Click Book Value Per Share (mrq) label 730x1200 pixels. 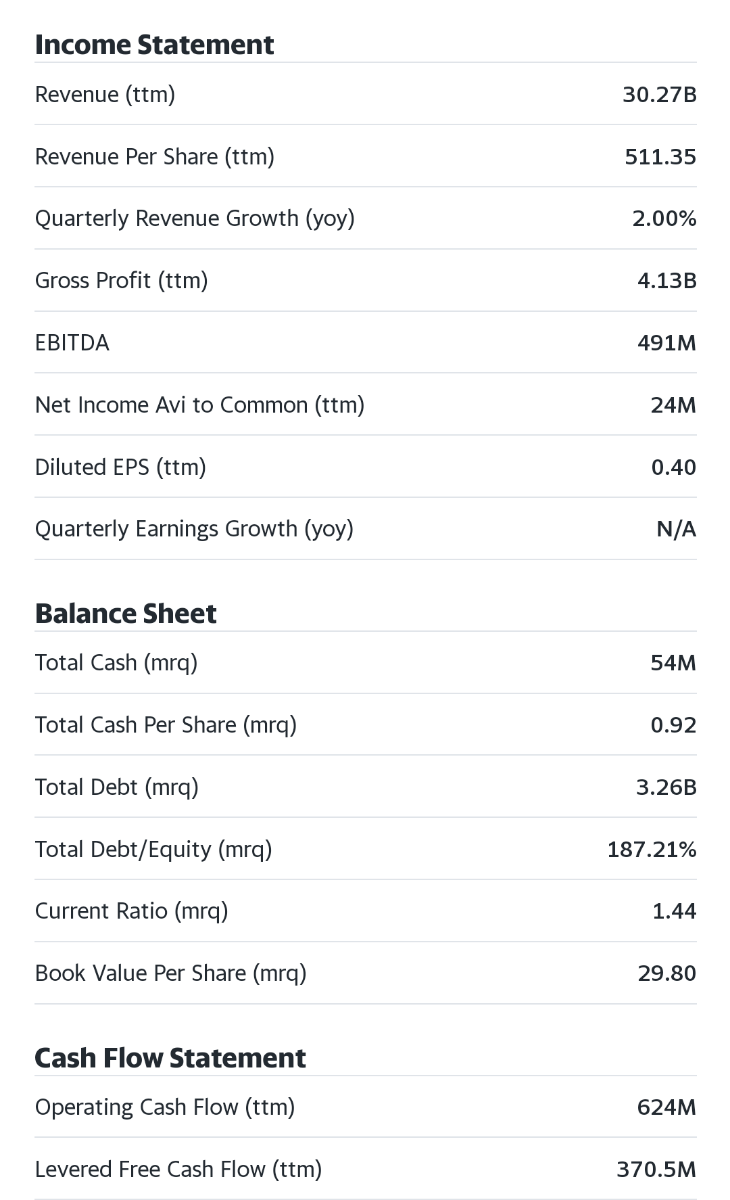(x=170, y=973)
